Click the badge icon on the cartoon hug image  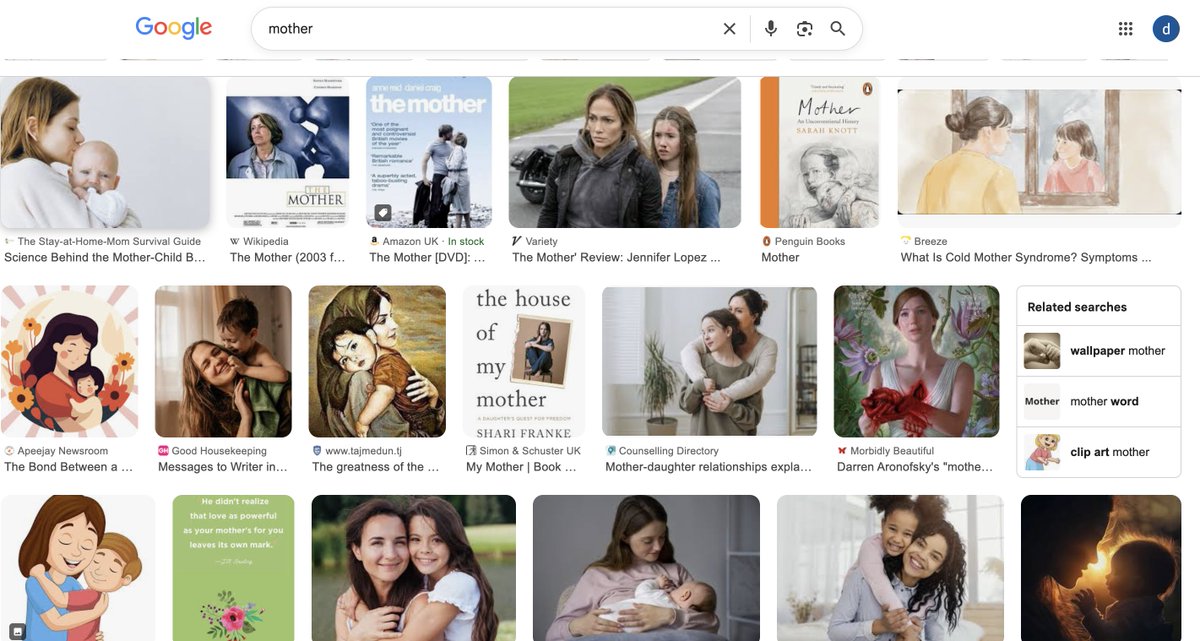[x=17, y=631]
